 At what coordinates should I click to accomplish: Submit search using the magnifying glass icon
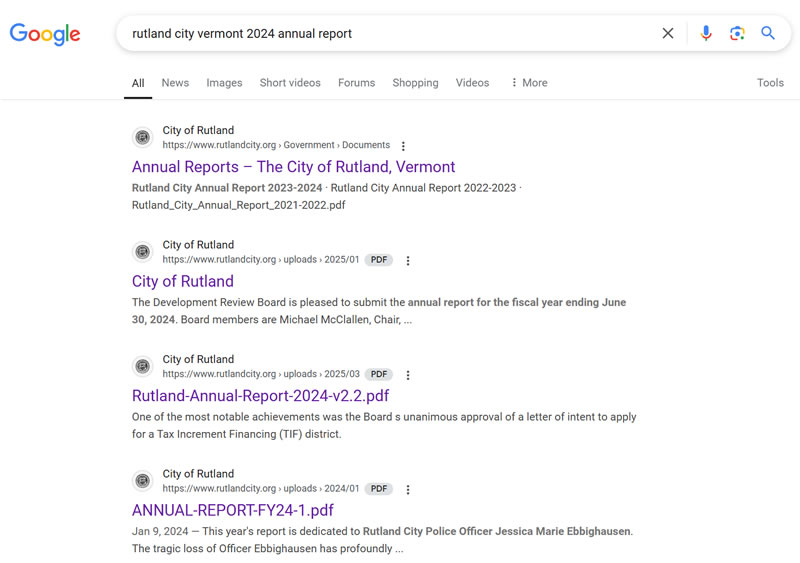coord(768,34)
